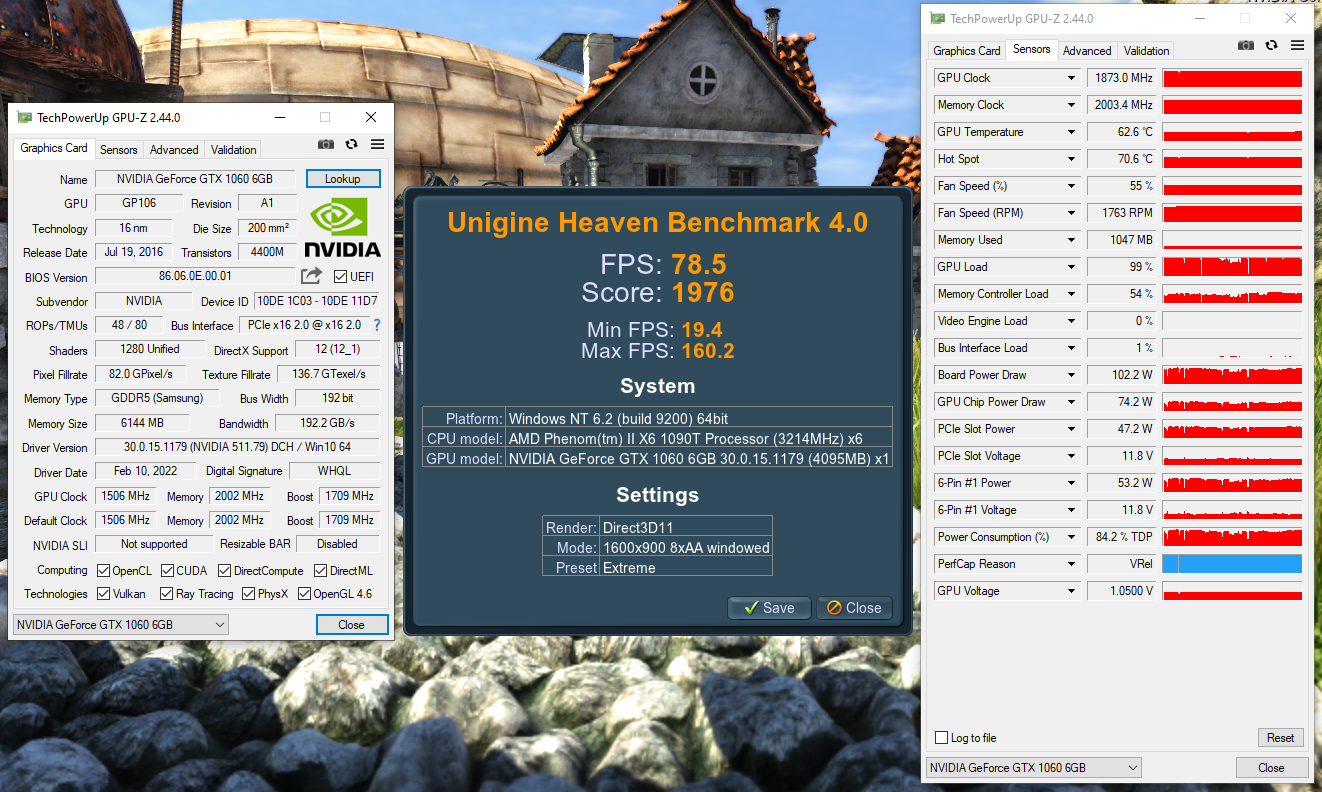Switch to Sensors tab in left GPU-Z window
This screenshot has width=1322, height=792.
point(119,150)
